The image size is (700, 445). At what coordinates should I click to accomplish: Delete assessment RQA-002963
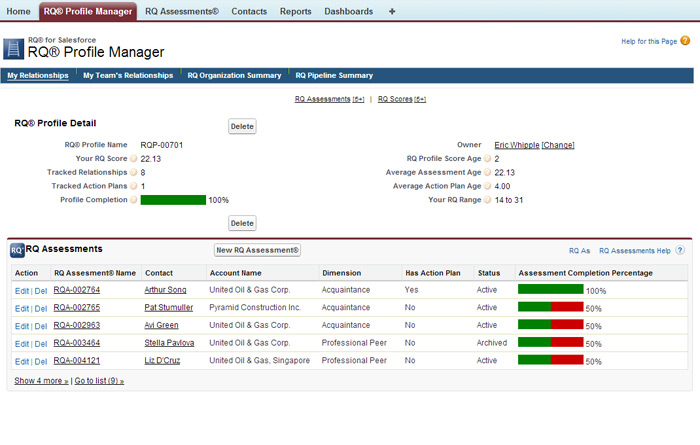[41, 326]
